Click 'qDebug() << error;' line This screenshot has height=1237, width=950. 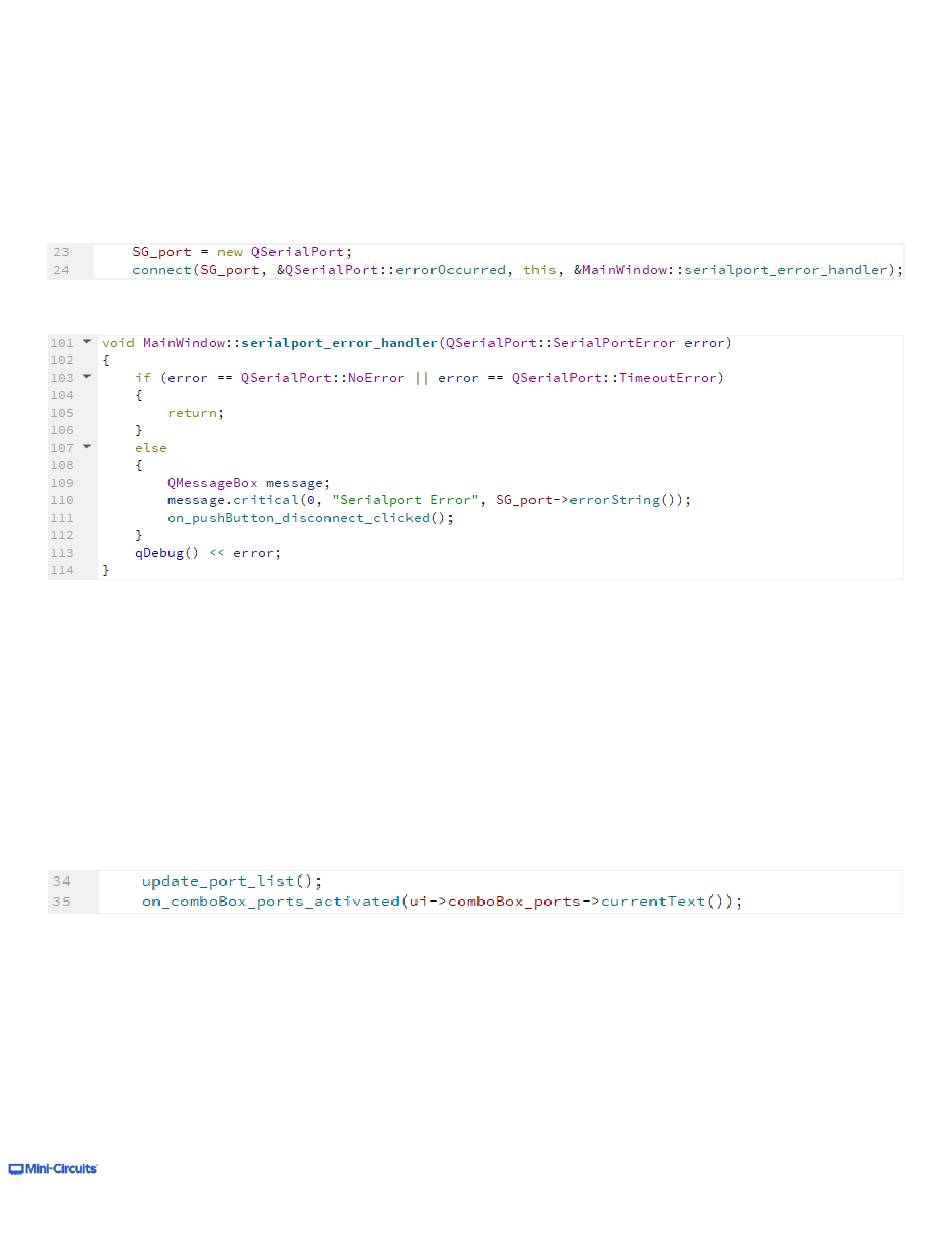point(208,552)
